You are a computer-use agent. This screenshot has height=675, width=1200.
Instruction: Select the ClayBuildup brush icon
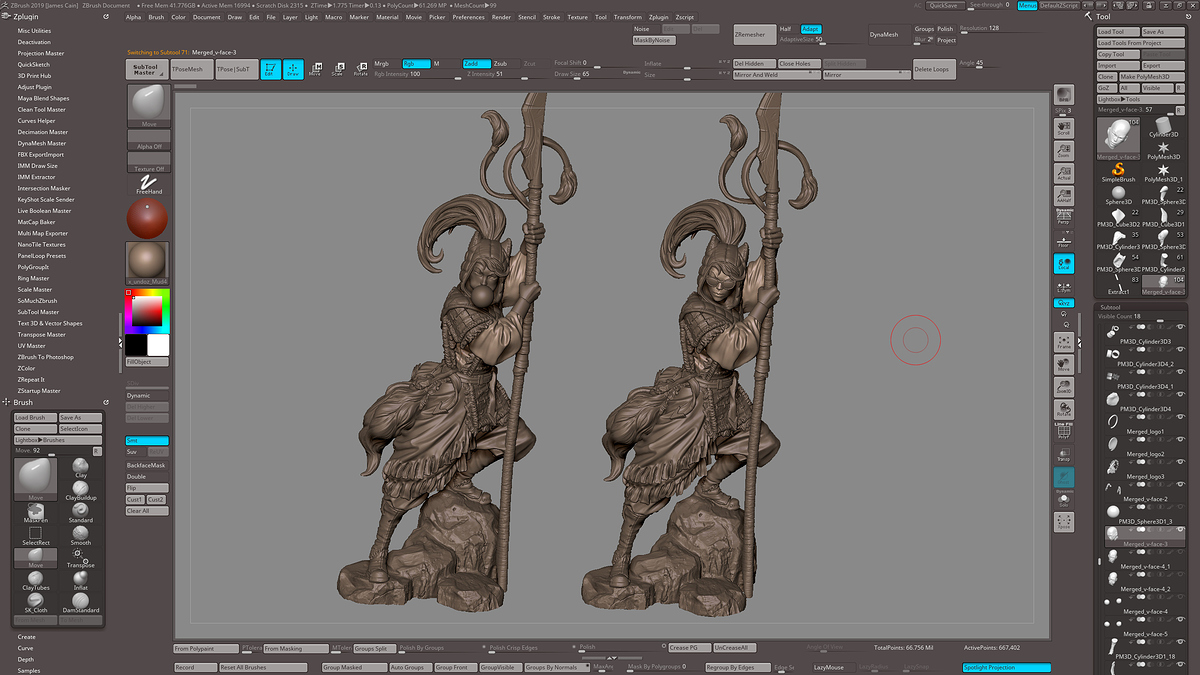[x=81, y=492]
